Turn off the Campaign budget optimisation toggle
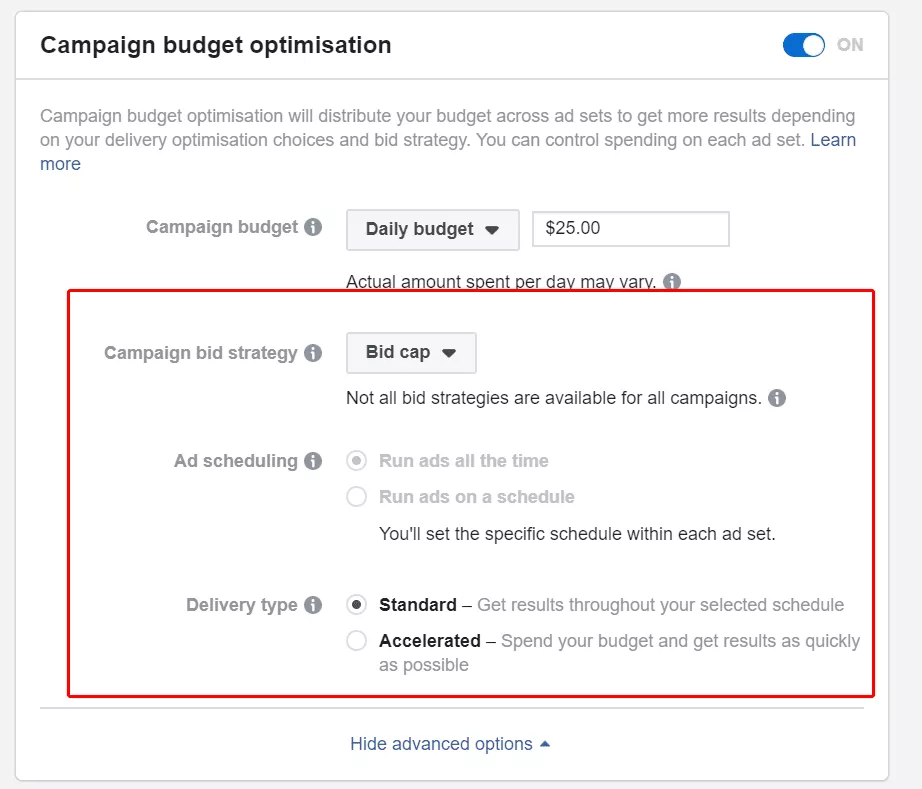This screenshot has height=789, width=922. click(x=804, y=45)
